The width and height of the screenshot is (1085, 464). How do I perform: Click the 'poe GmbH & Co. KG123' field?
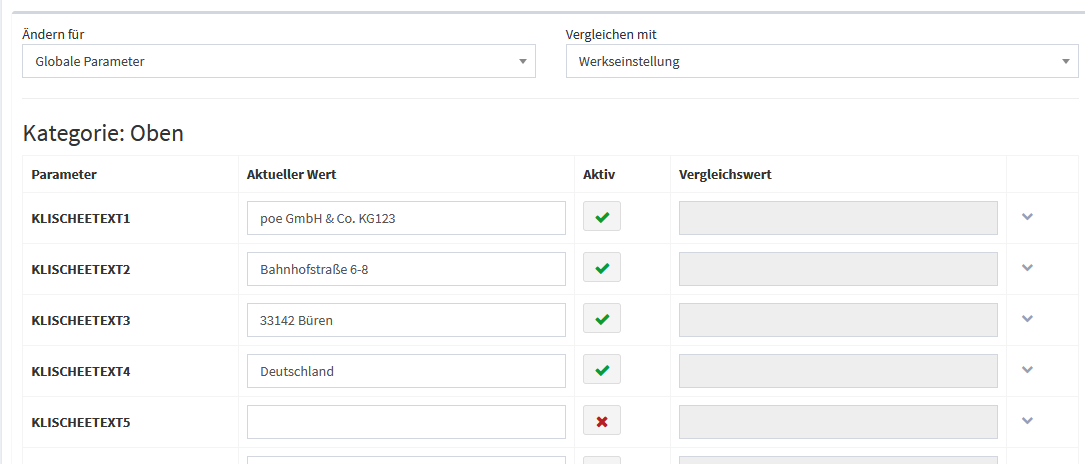point(406,218)
